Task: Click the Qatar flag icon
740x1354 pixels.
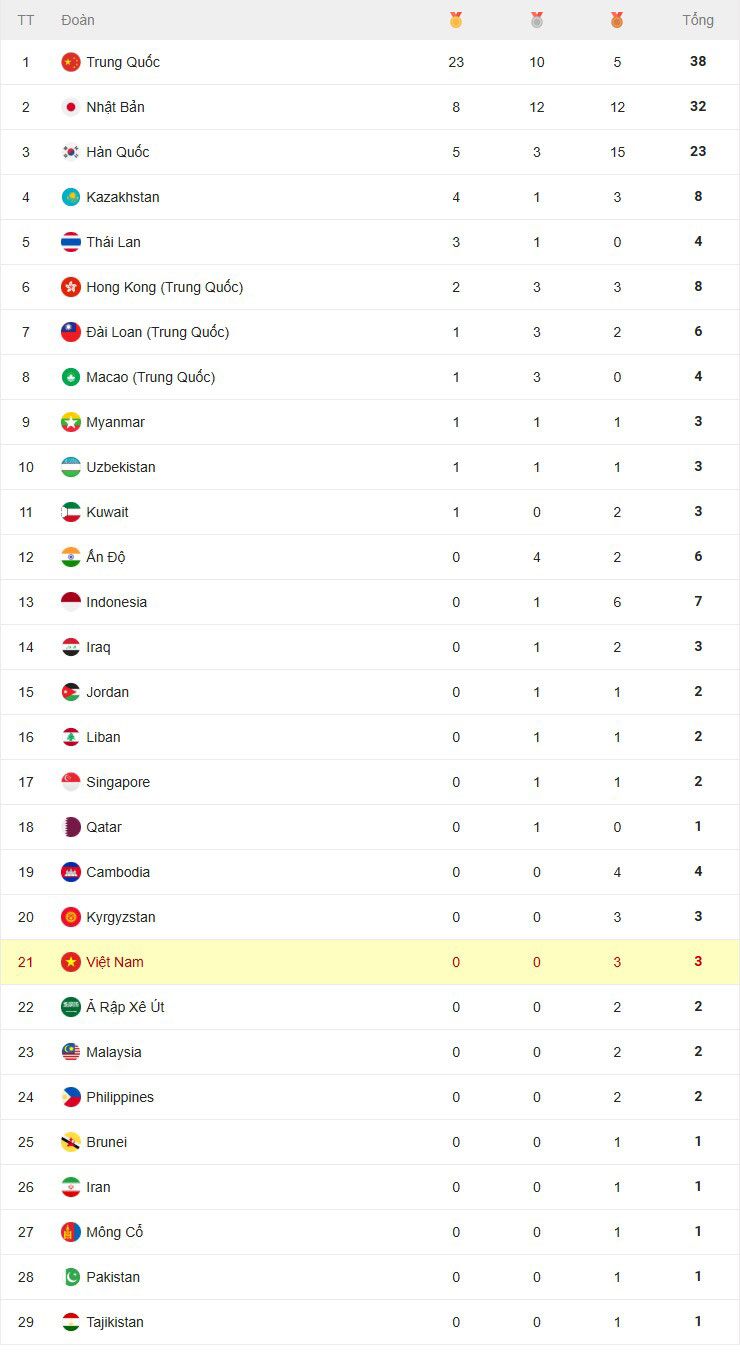Action: pos(71,827)
